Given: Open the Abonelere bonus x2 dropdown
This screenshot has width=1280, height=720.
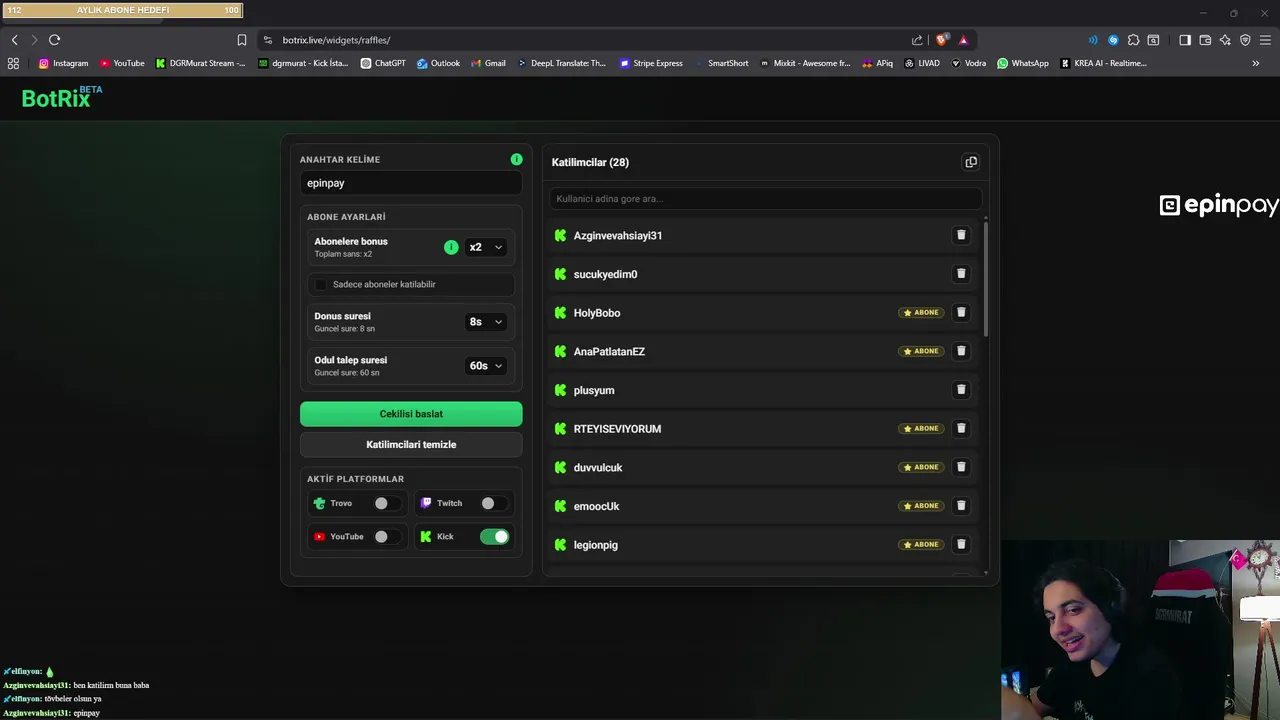Looking at the screenshot, I should click(x=485, y=247).
